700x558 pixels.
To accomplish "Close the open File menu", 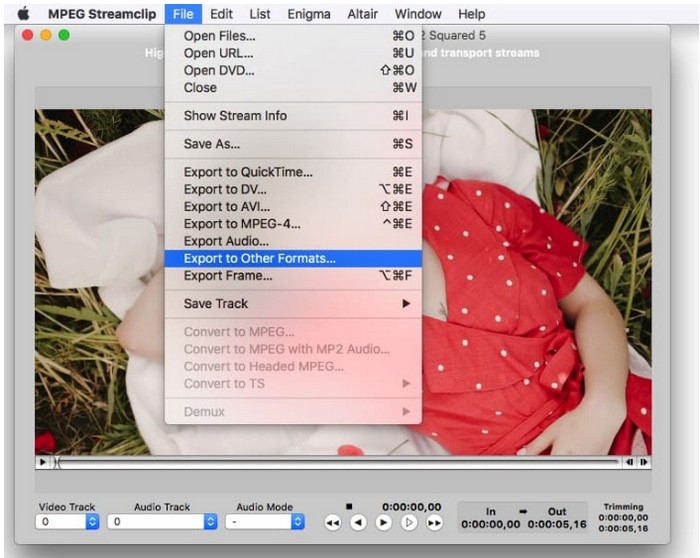I will coord(183,14).
